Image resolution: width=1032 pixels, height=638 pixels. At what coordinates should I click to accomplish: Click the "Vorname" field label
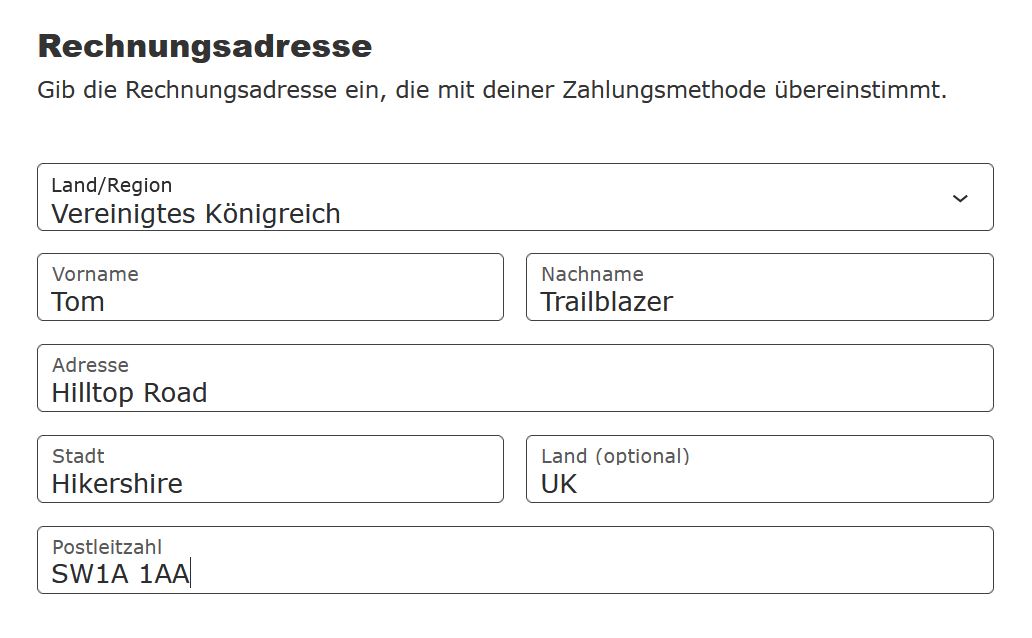point(95,274)
